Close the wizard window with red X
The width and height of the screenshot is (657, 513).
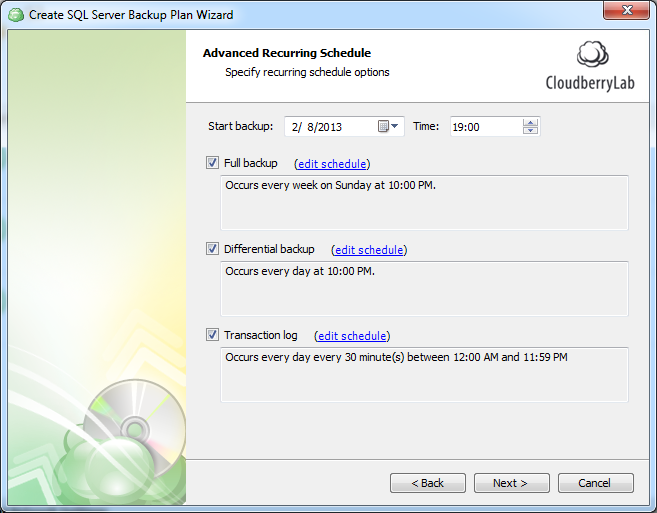626,12
